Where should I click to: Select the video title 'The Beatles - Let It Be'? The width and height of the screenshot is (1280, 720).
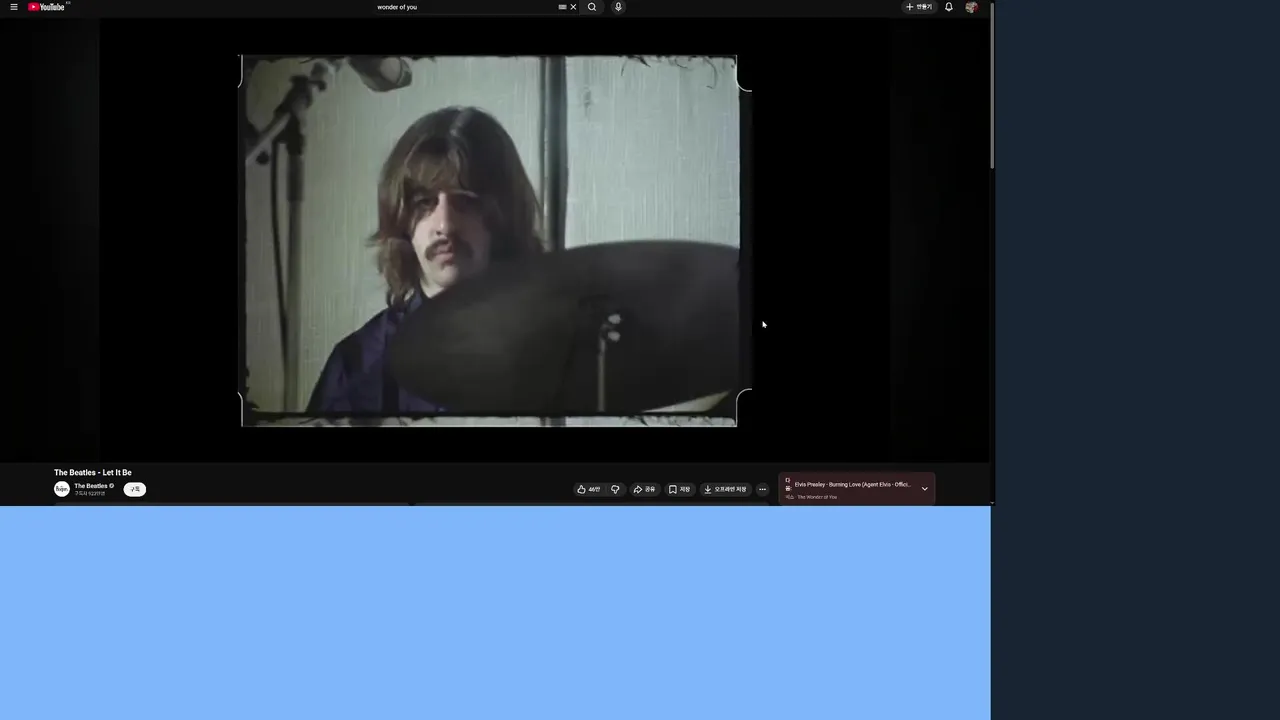click(93, 473)
